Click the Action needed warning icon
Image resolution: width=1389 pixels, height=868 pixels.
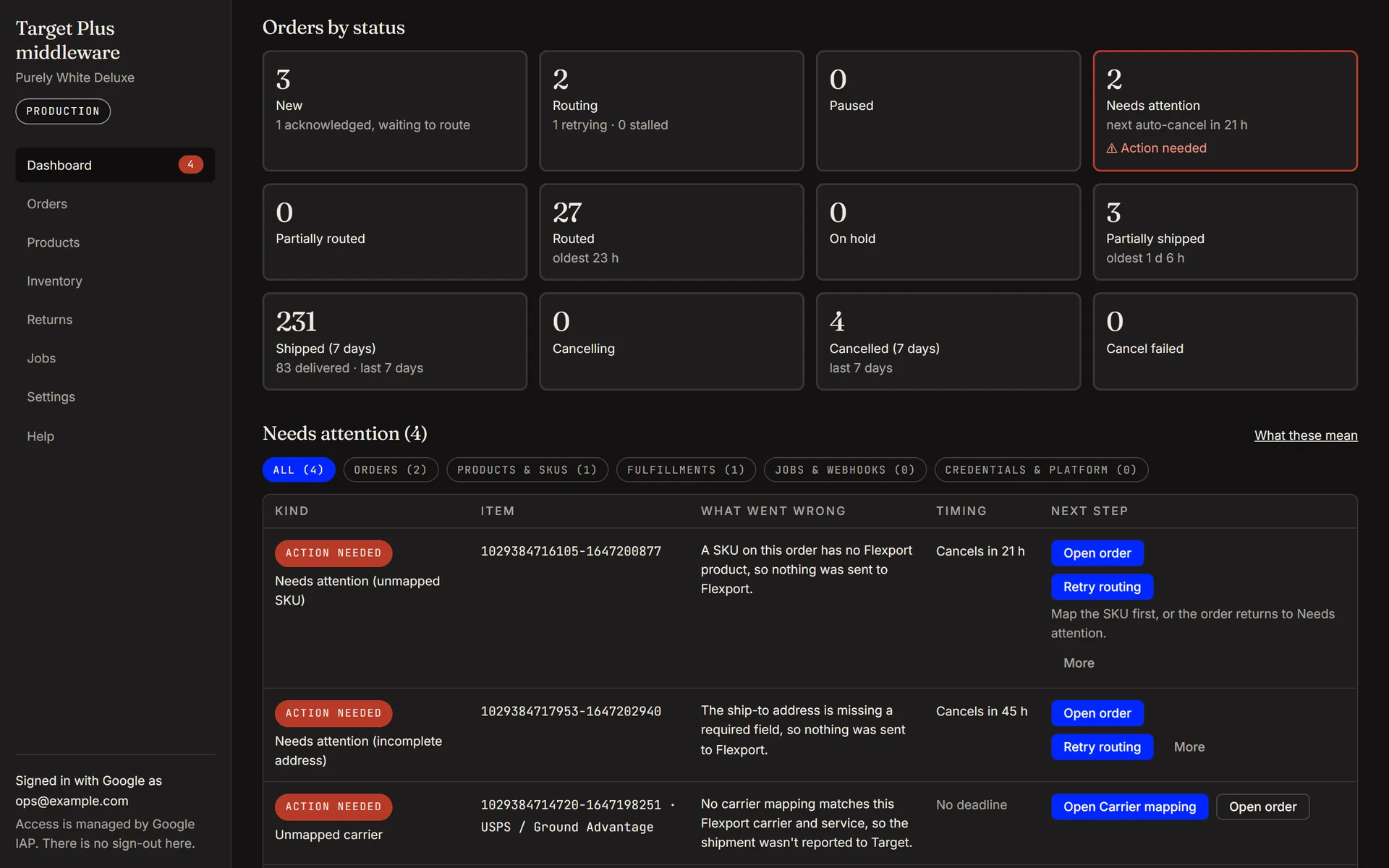coord(1111,148)
